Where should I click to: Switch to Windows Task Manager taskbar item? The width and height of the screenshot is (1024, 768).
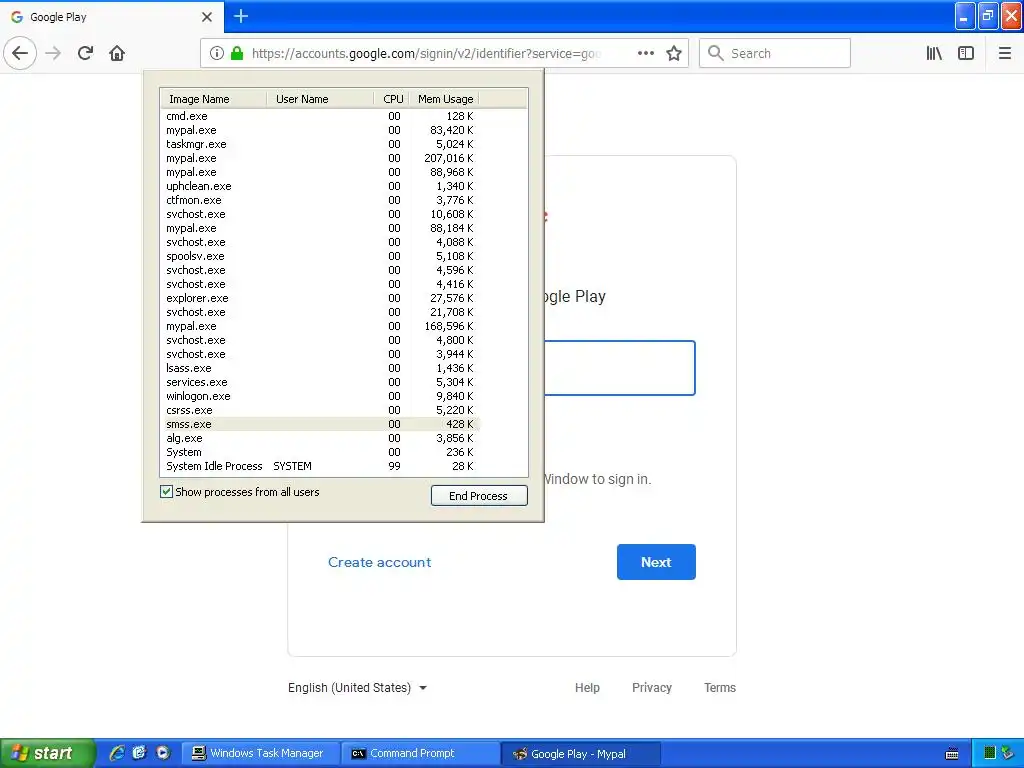pyautogui.click(x=260, y=753)
